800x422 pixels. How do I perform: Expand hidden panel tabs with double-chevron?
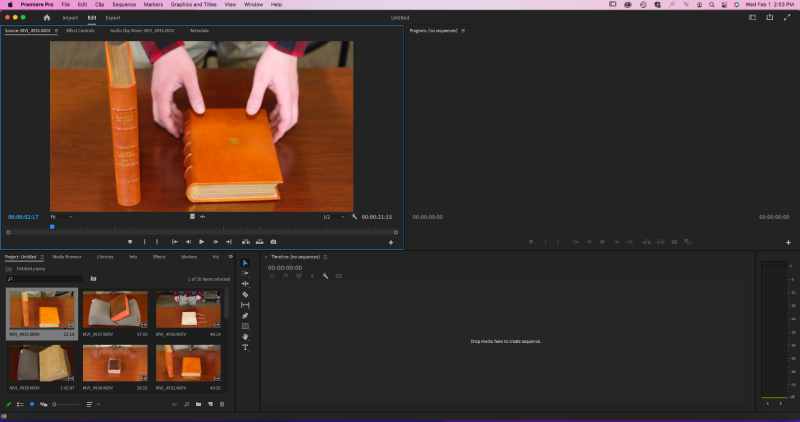pos(230,256)
